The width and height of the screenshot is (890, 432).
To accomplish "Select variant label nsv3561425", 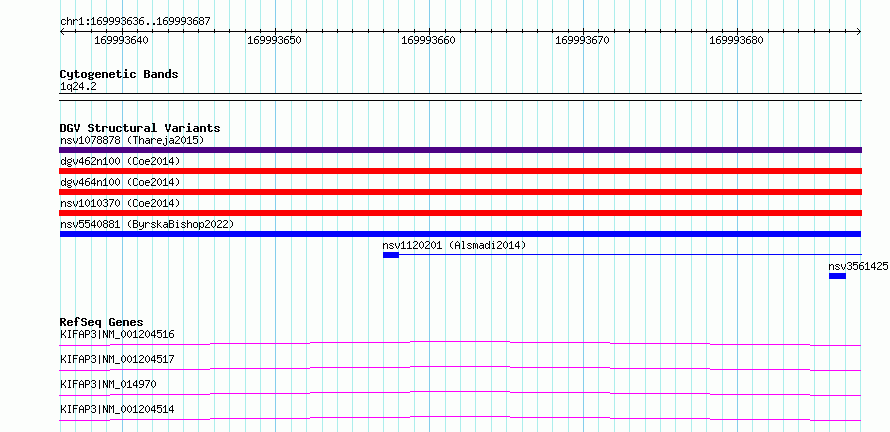I will (858, 266).
